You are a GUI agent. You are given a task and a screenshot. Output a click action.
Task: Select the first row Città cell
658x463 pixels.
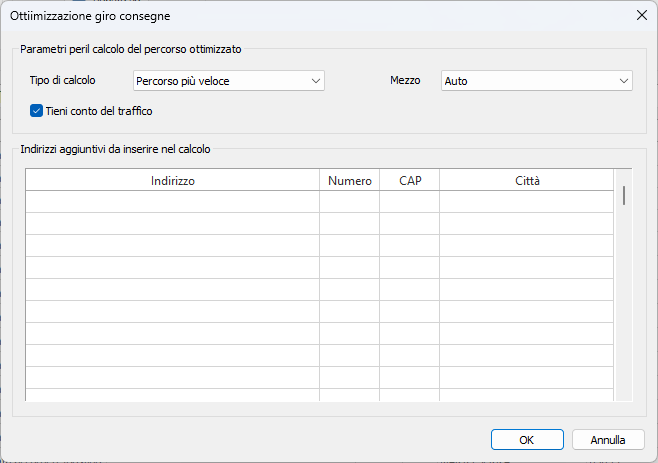pyautogui.click(x=526, y=202)
